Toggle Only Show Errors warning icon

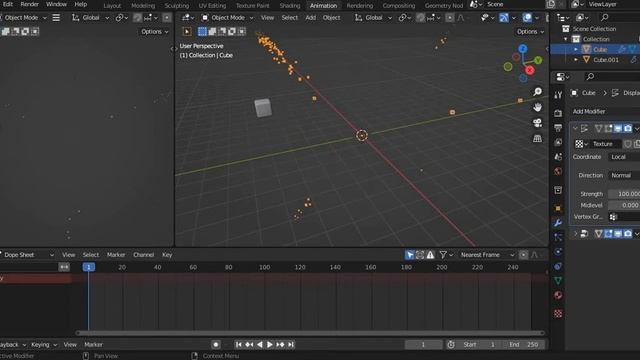click(x=430, y=255)
